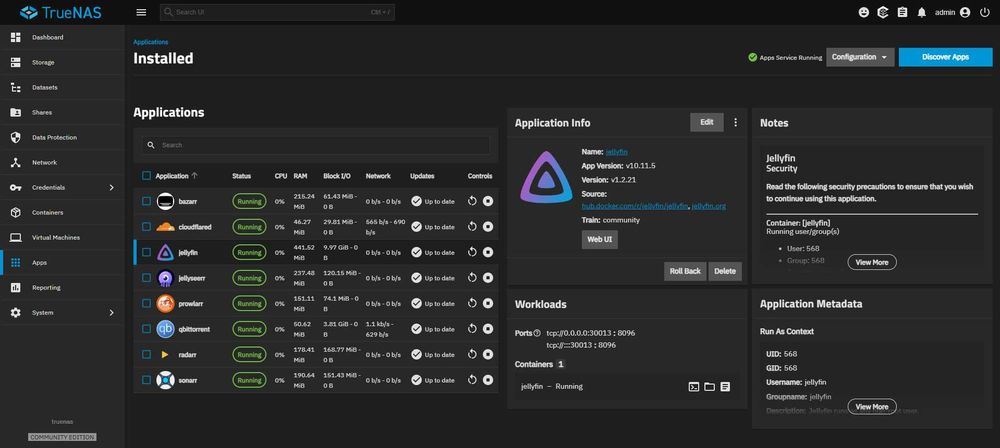Open the alerts bell icon

pyautogui.click(x=922, y=12)
